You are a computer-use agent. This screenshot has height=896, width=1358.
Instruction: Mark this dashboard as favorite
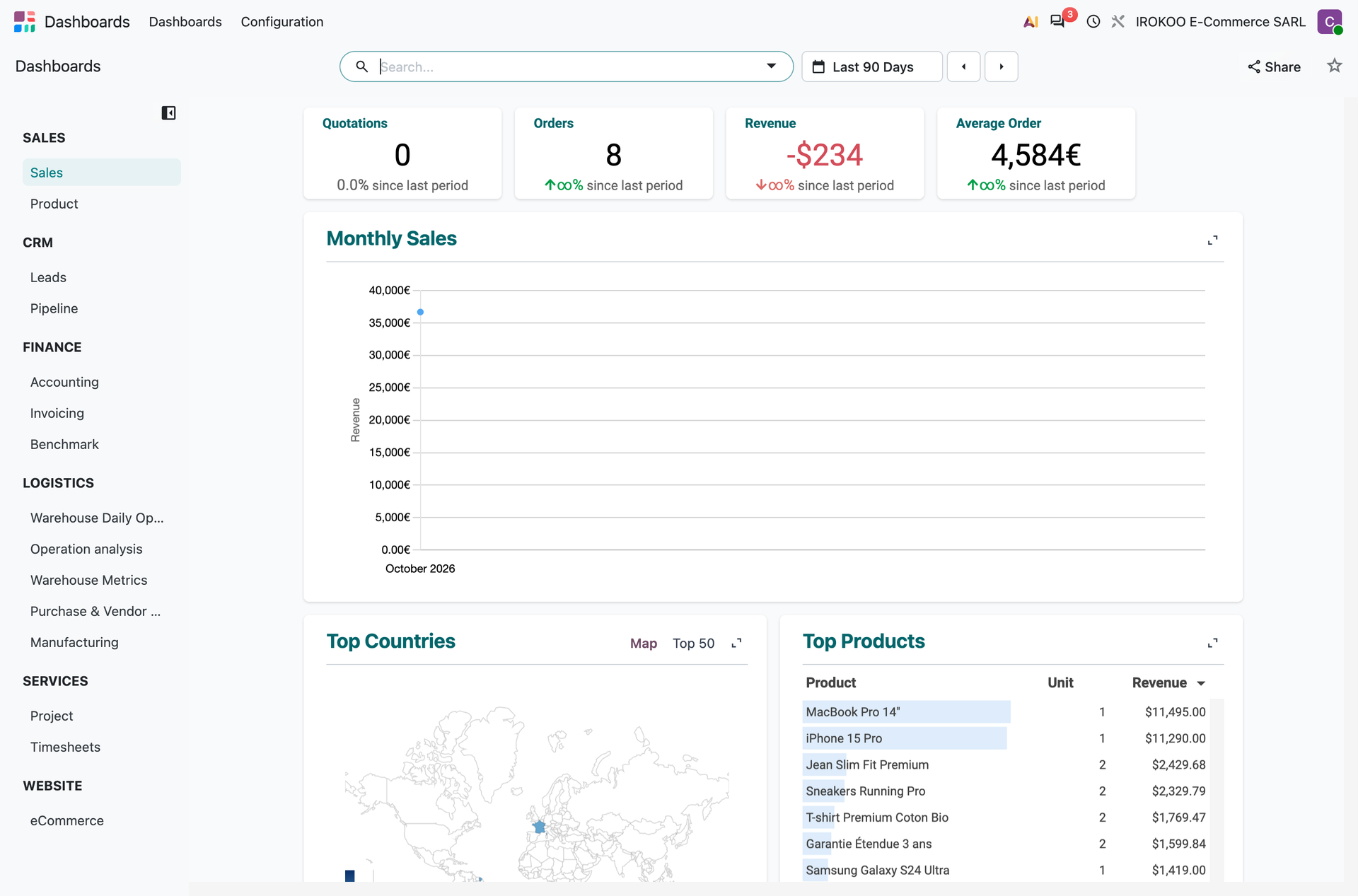(x=1334, y=66)
